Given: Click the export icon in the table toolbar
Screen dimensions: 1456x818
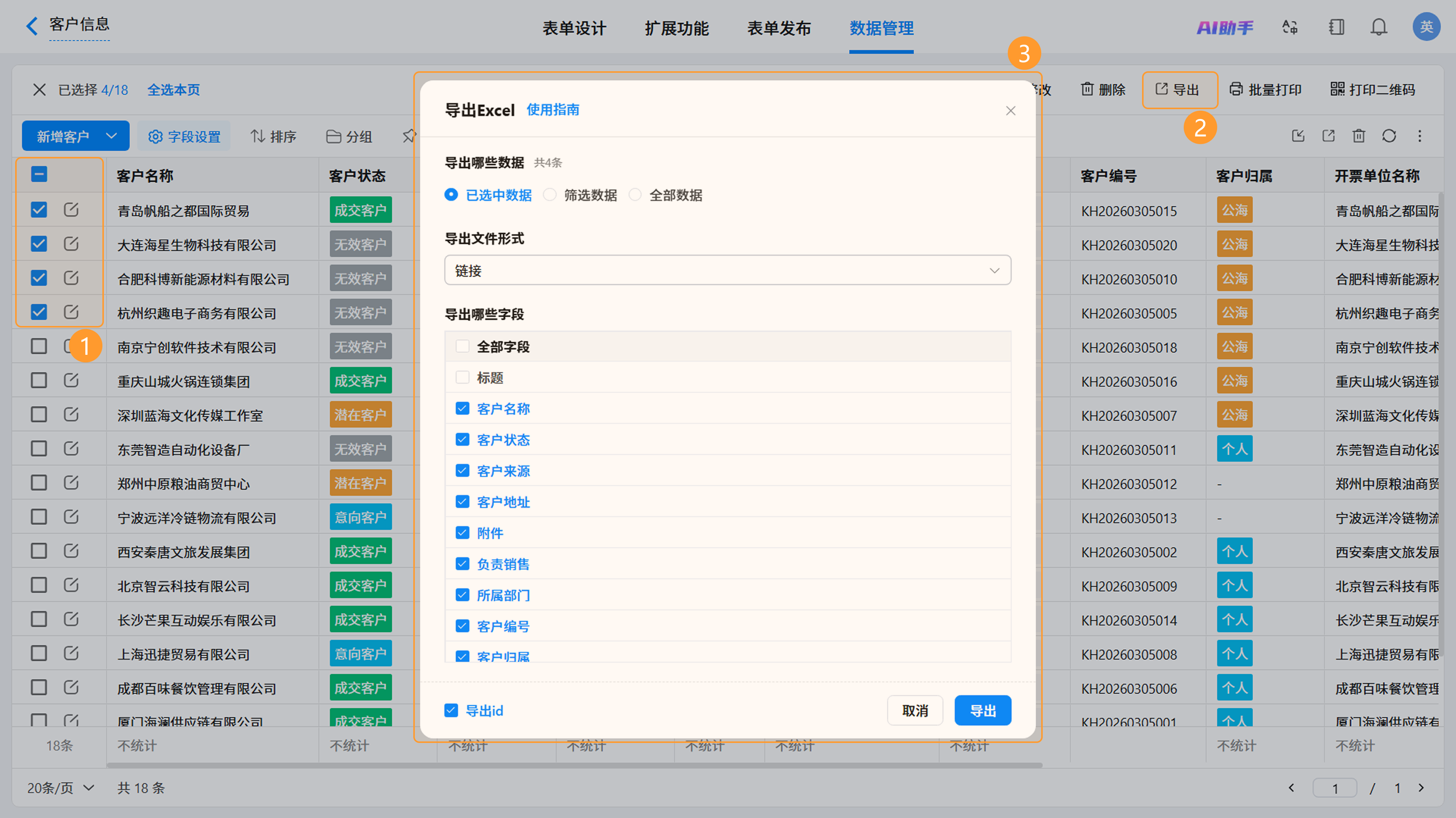Looking at the screenshot, I should (1328, 136).
